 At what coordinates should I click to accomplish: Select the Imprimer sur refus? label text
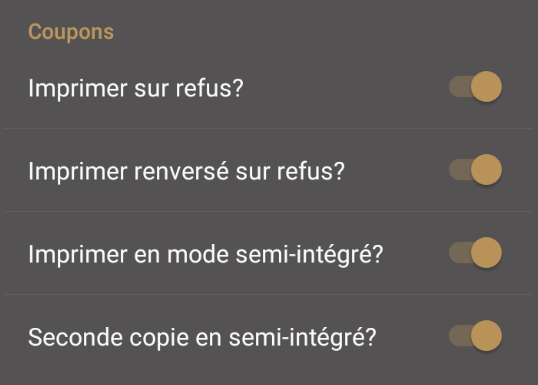(136, 89)
